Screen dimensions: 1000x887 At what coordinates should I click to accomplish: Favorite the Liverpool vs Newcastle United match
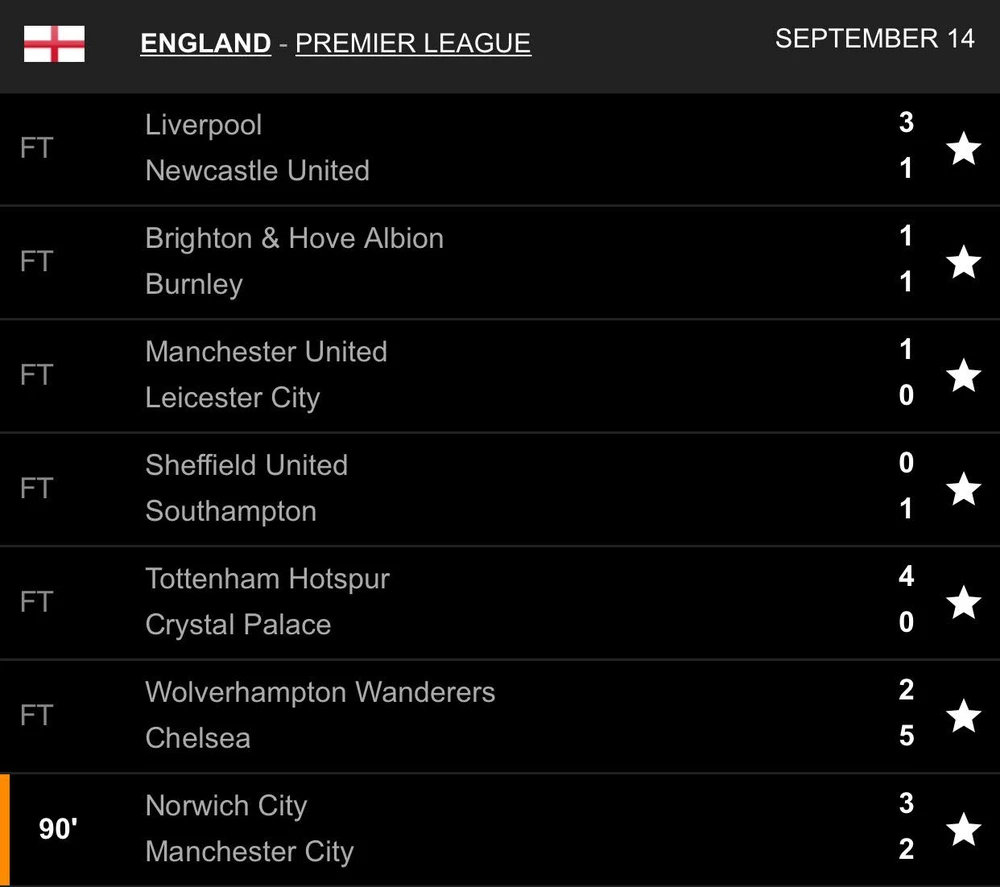963,149
